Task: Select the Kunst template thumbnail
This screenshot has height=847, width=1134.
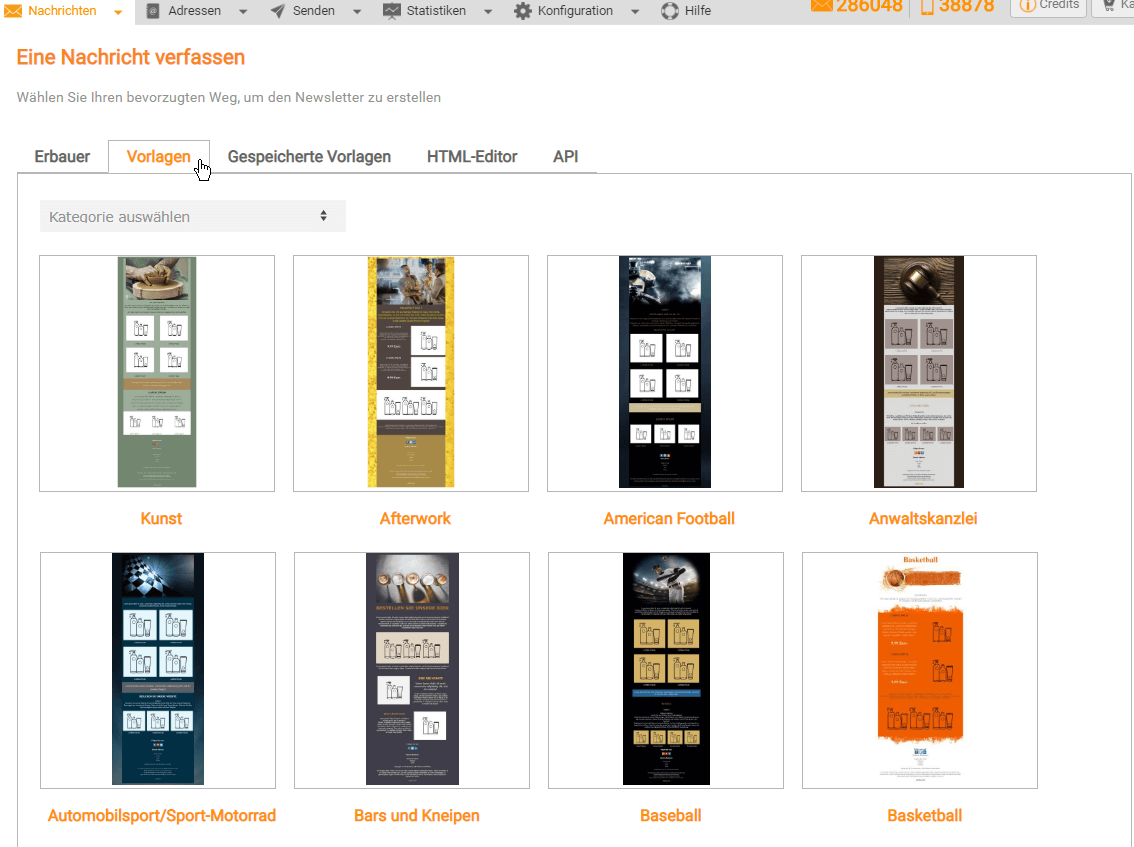Action: coord(157,373)
